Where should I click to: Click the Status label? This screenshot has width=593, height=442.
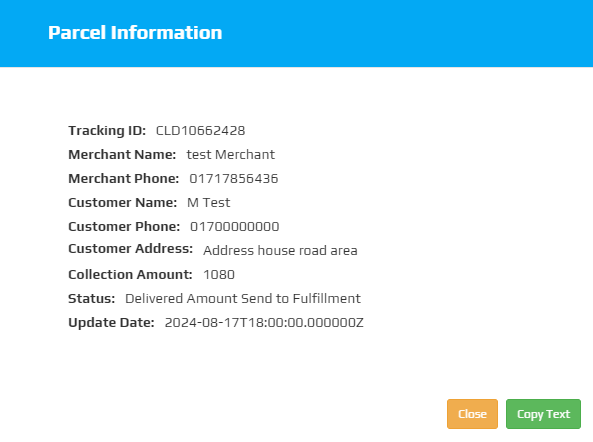point(92,299)
